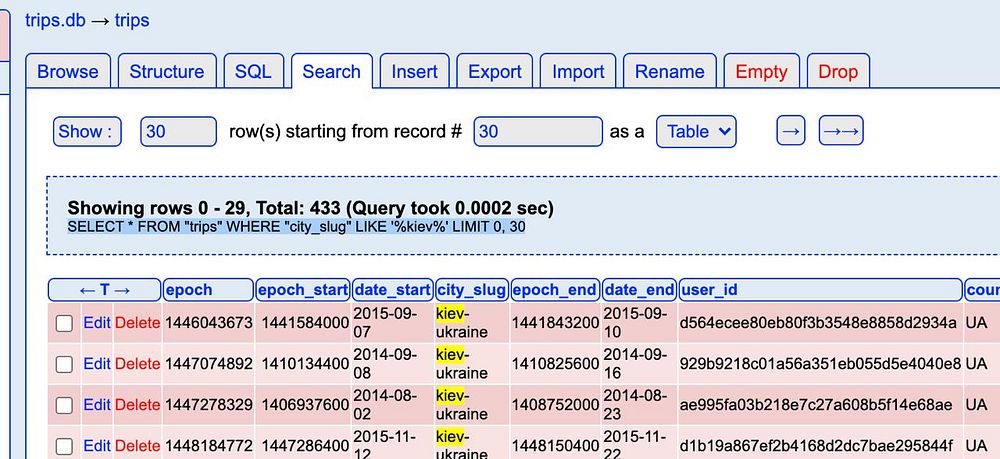
Task: Open the SQL tab
Action: click(x=253, y=71)
